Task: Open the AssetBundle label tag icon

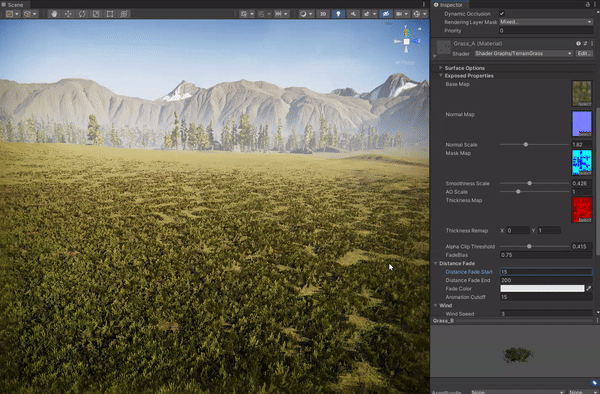Action: coord(594,383)
